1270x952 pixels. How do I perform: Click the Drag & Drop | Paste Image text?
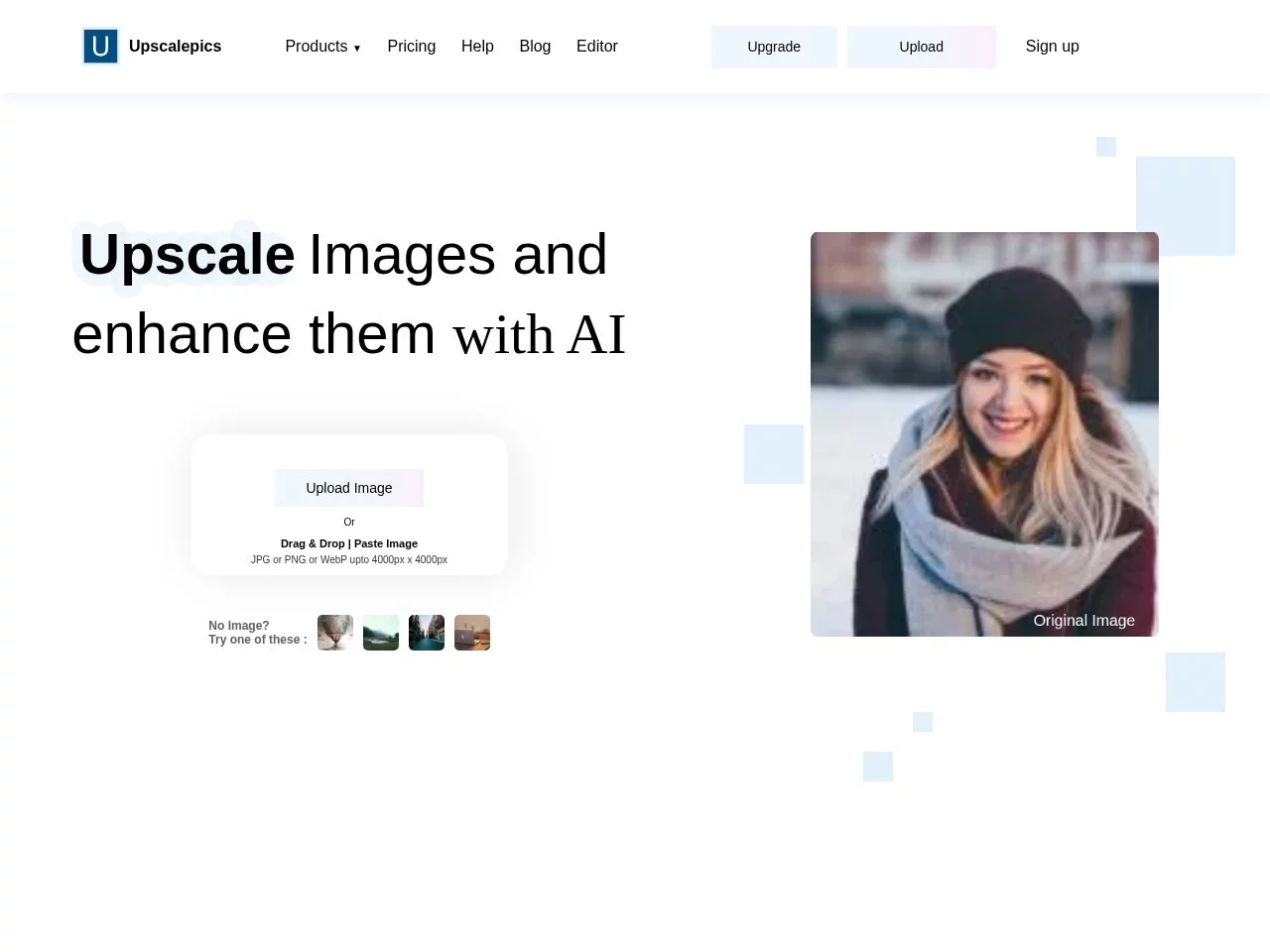tap(349, 543)
